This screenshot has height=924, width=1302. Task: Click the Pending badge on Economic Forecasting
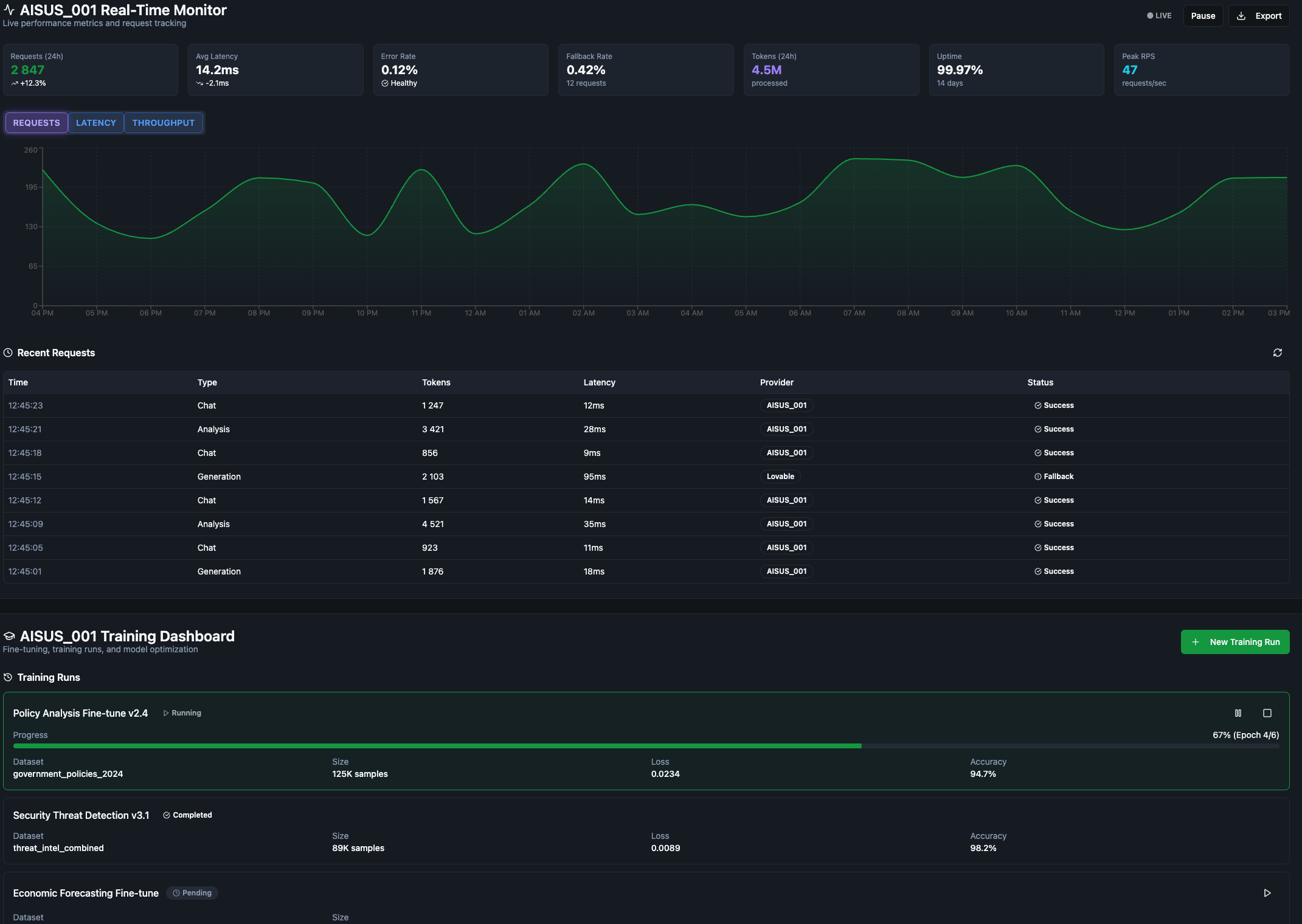point(192,893)
